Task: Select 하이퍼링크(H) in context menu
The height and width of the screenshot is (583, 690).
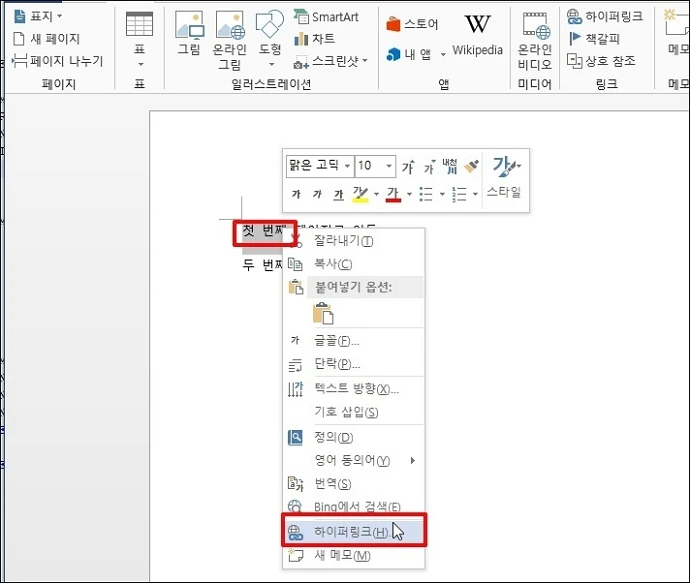Action: (354, 532)
